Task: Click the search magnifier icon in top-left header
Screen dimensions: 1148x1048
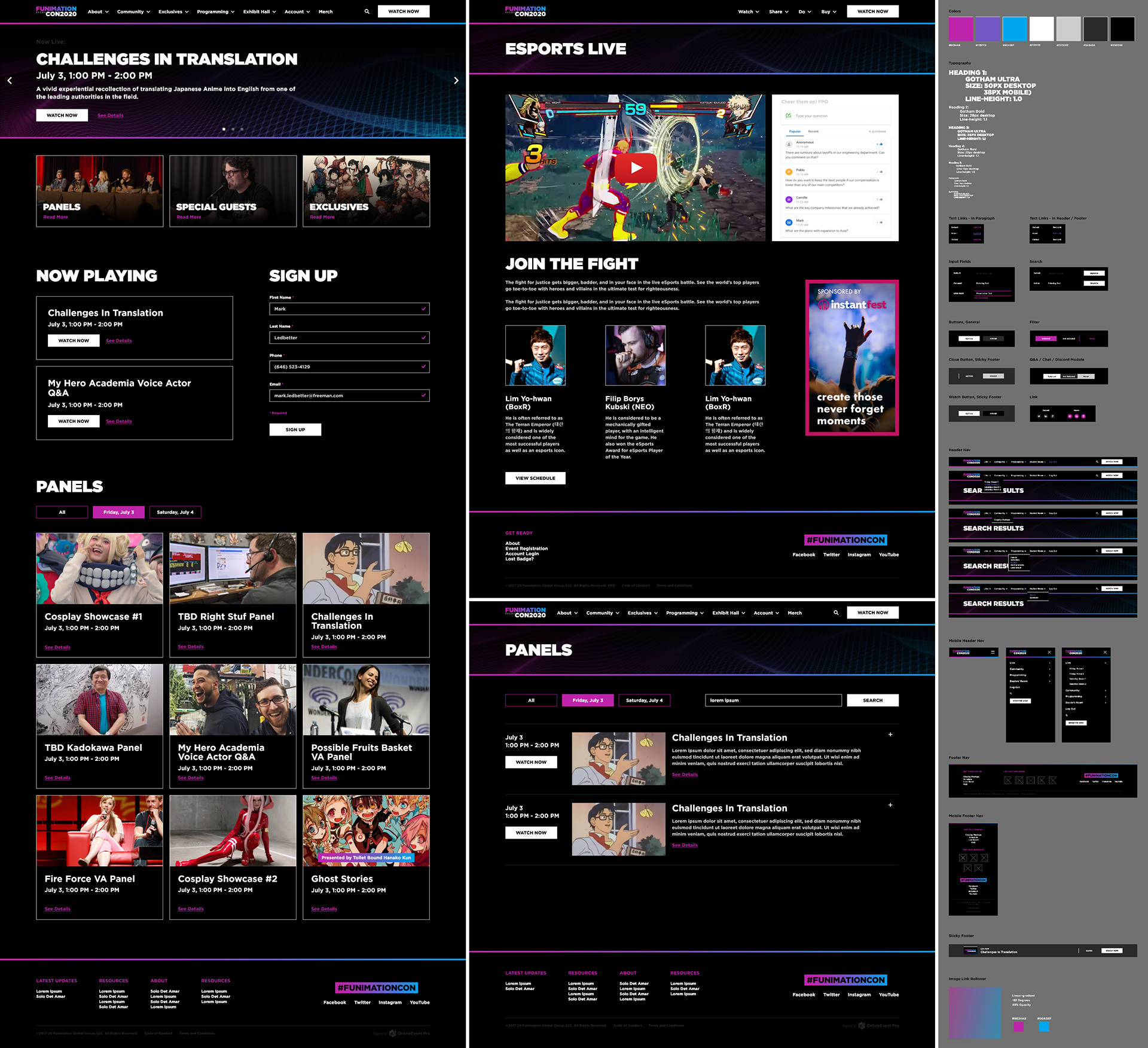Action: [x=367, y=11]
